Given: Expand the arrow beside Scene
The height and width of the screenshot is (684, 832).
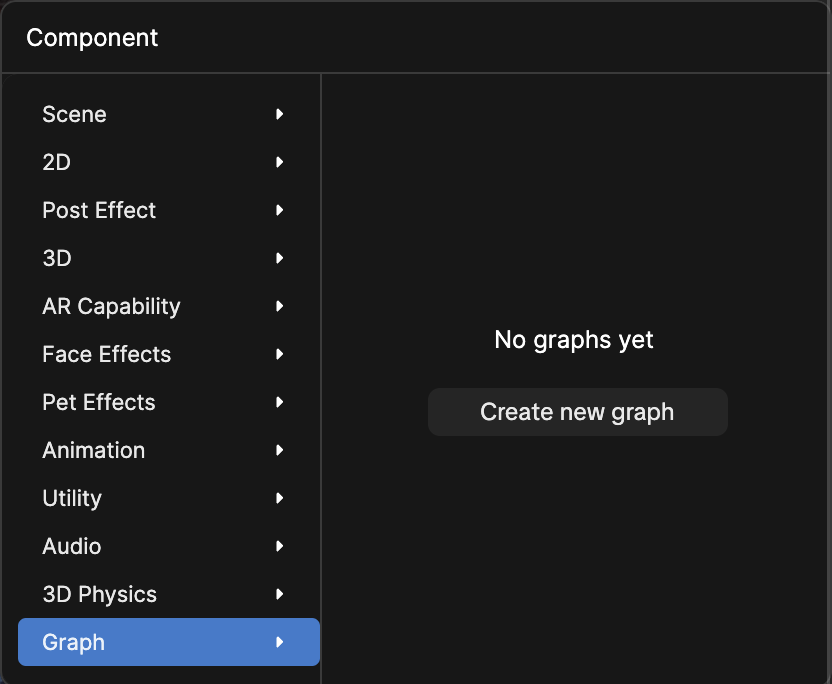Looking at the screenshot, I should click(280, 114).
